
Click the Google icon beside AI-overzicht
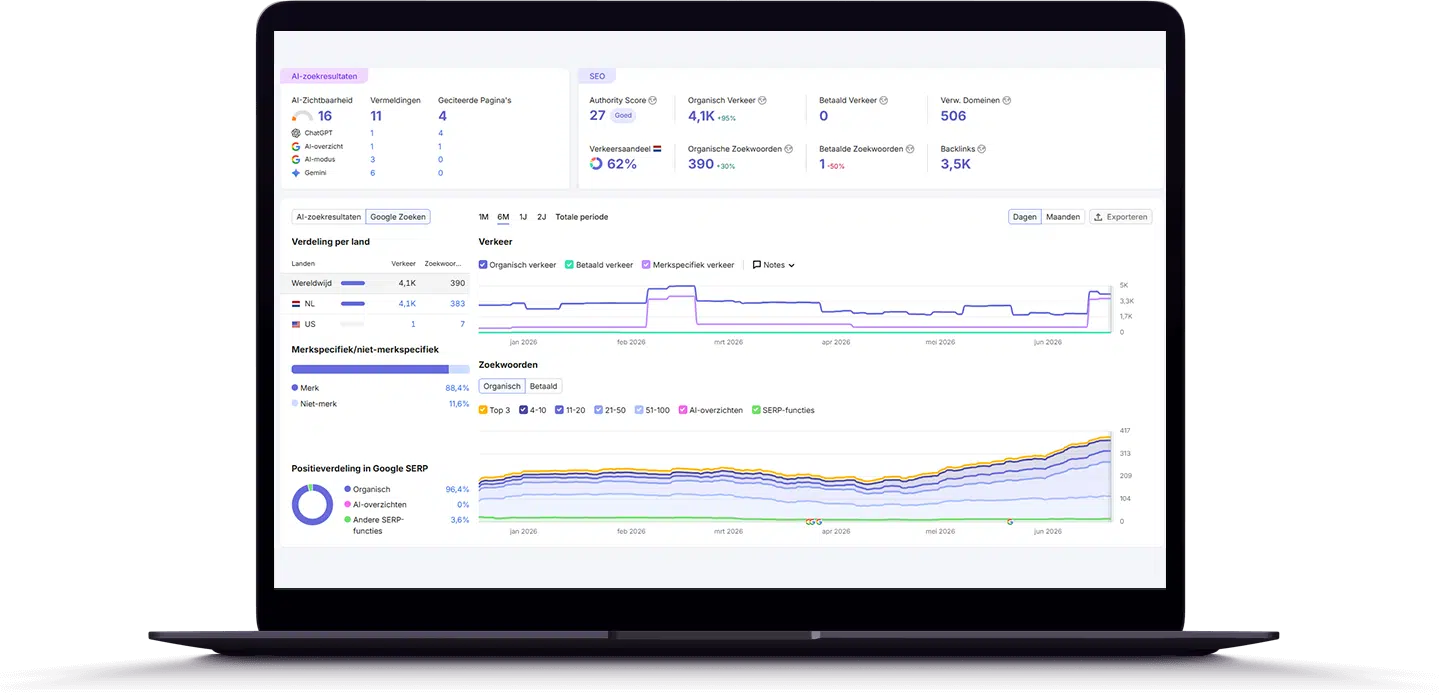point(296,146)
